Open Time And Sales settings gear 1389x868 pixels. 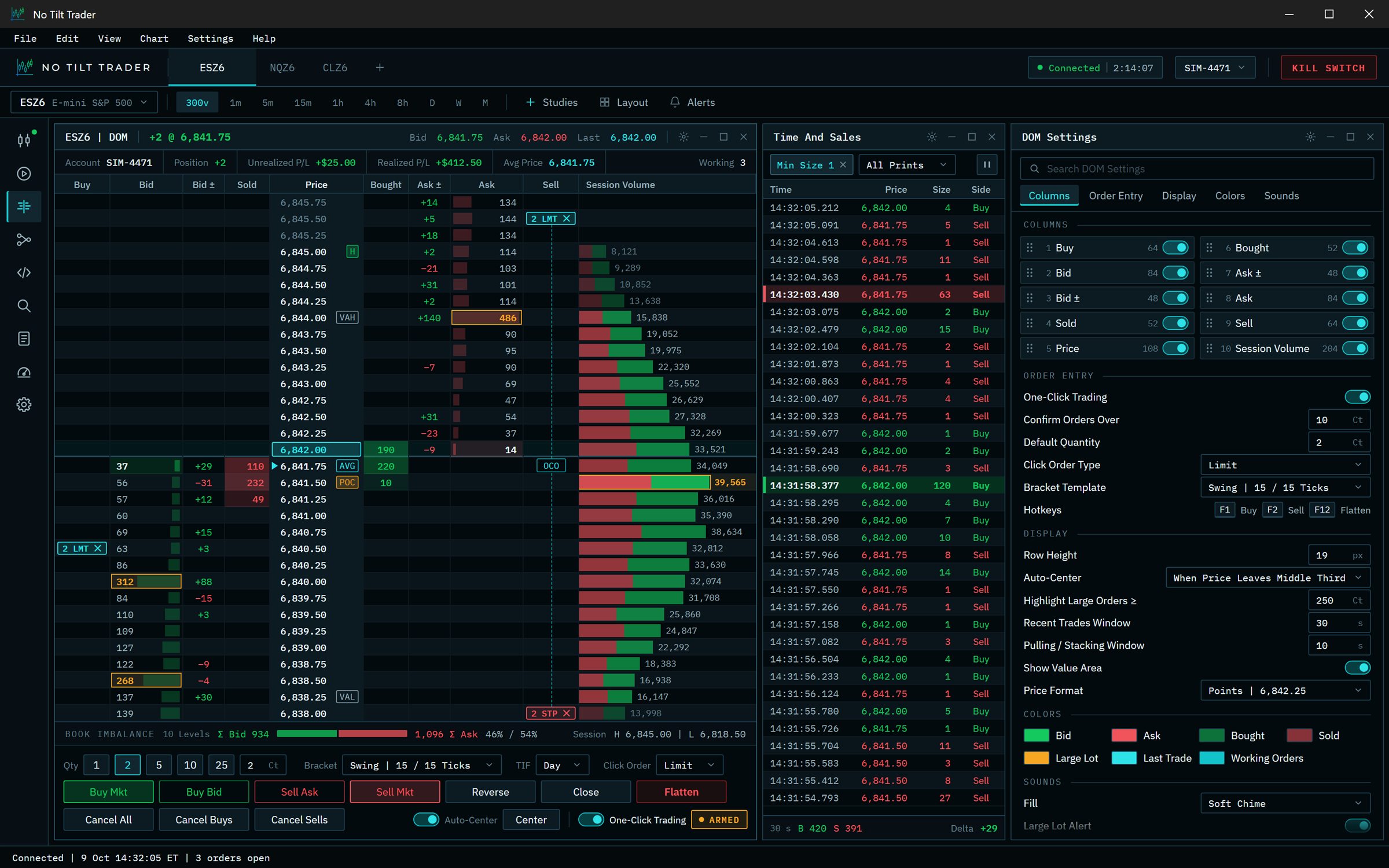[x=932, y=137]
